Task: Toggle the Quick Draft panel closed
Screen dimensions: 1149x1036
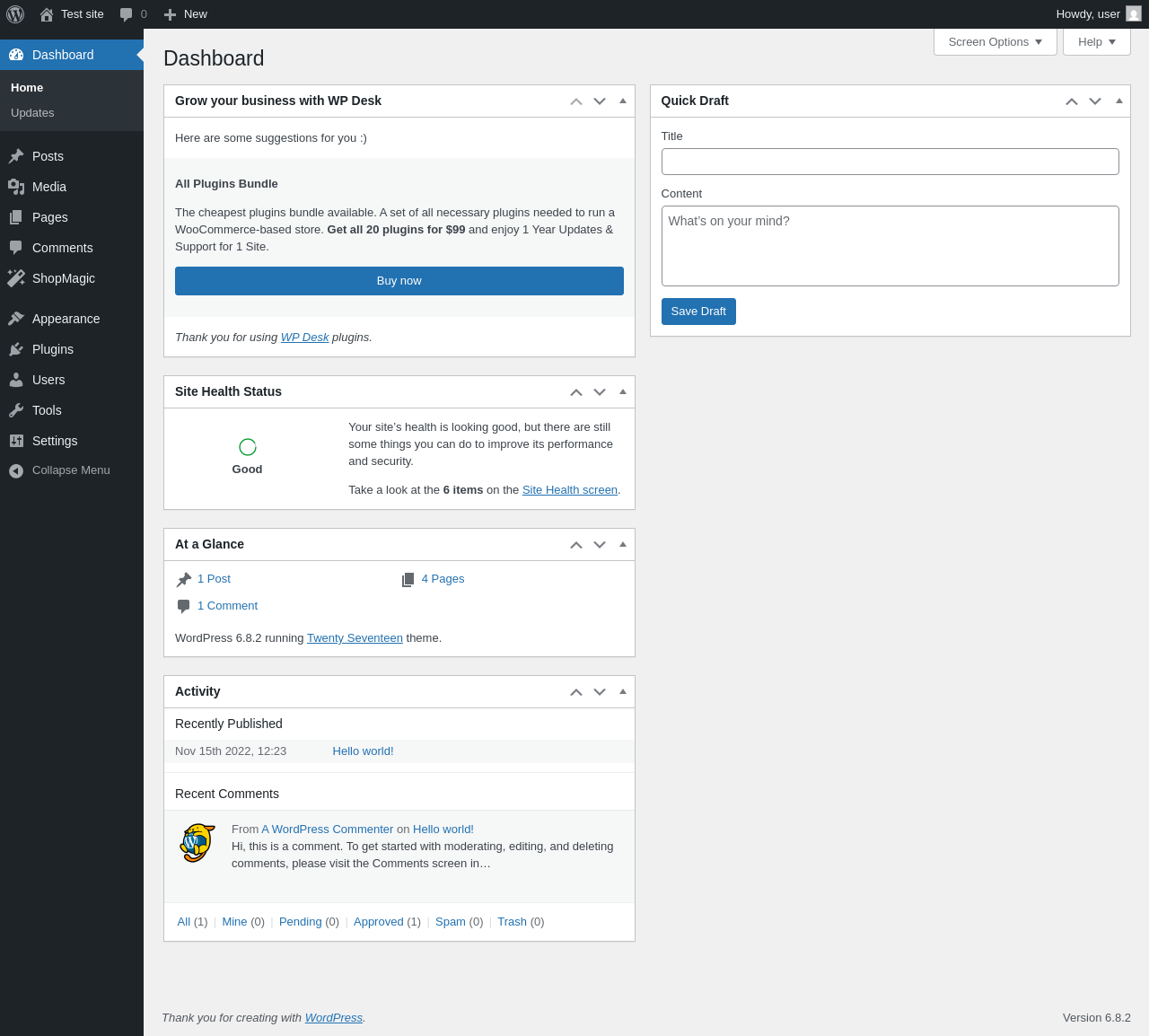Action: pos(1119,101)
